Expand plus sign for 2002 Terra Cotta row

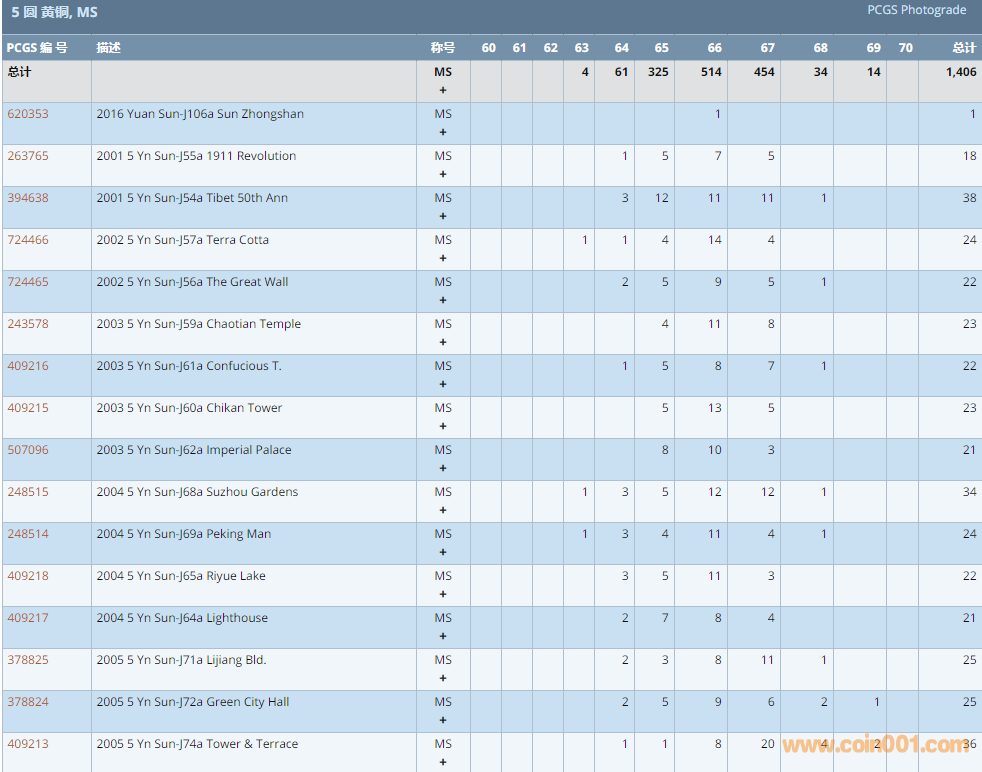pos(443,258)
